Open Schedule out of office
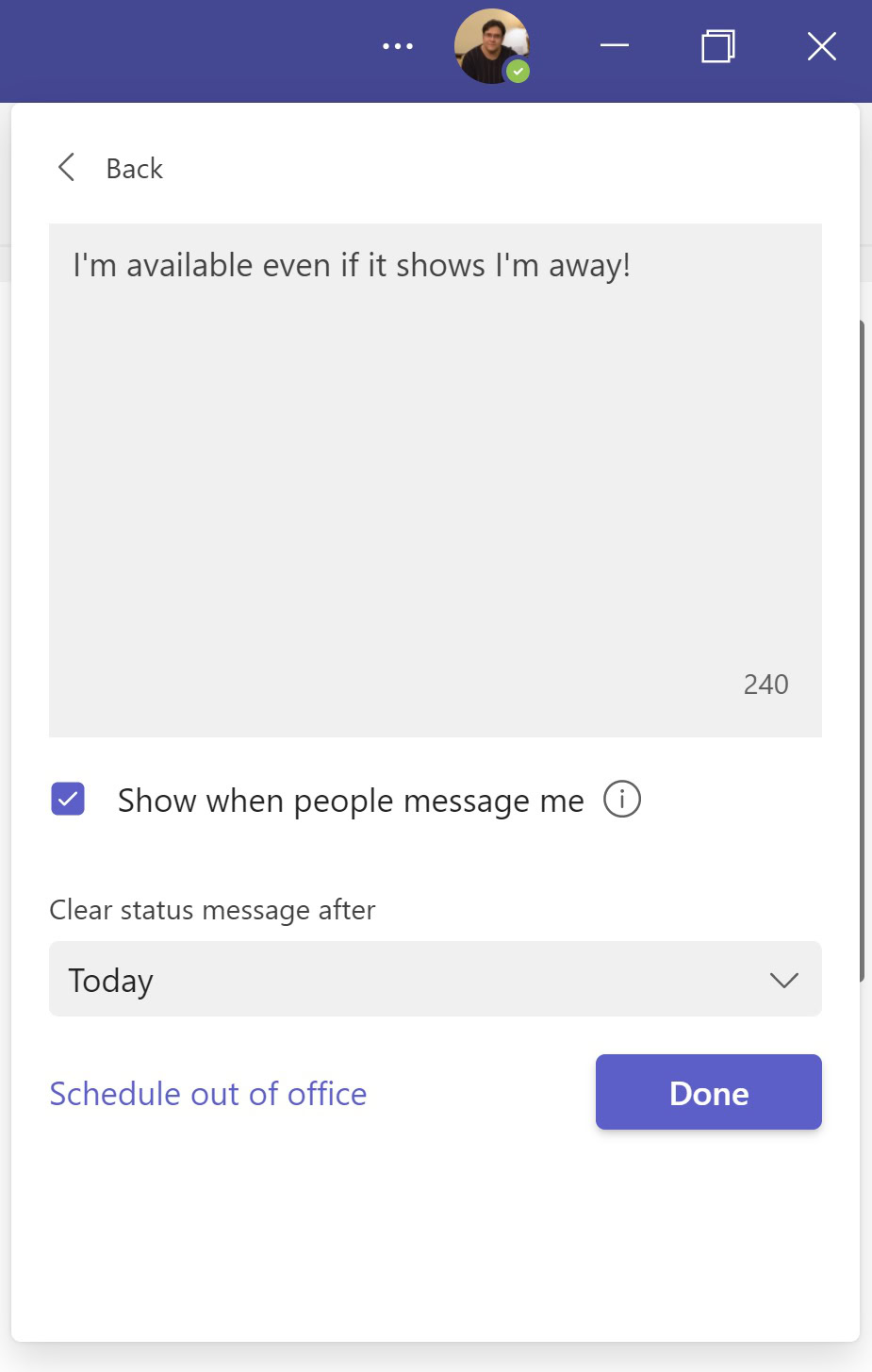 coord(208,1094)
